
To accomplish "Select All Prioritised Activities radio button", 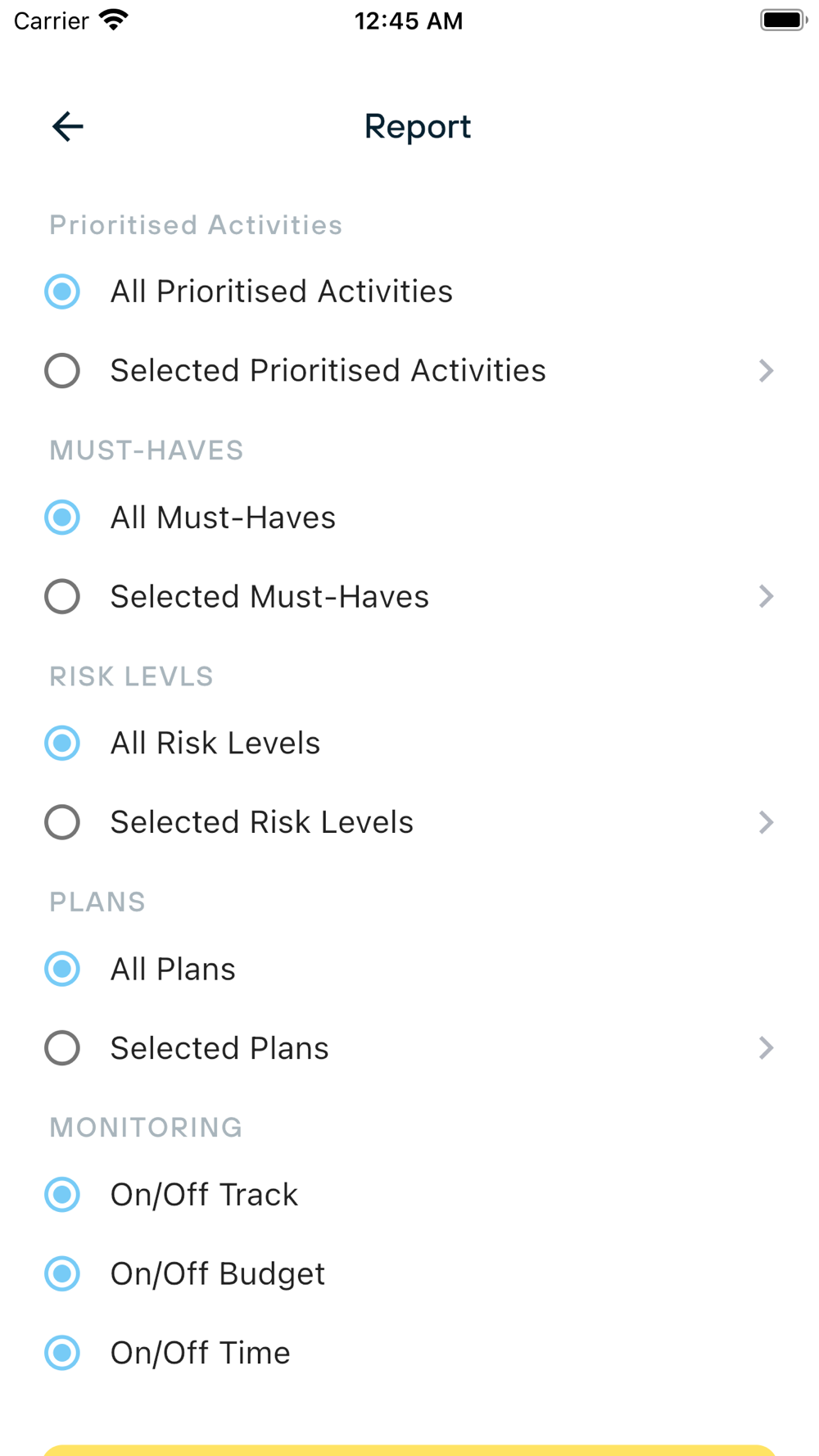I will [x=62, y=292].
